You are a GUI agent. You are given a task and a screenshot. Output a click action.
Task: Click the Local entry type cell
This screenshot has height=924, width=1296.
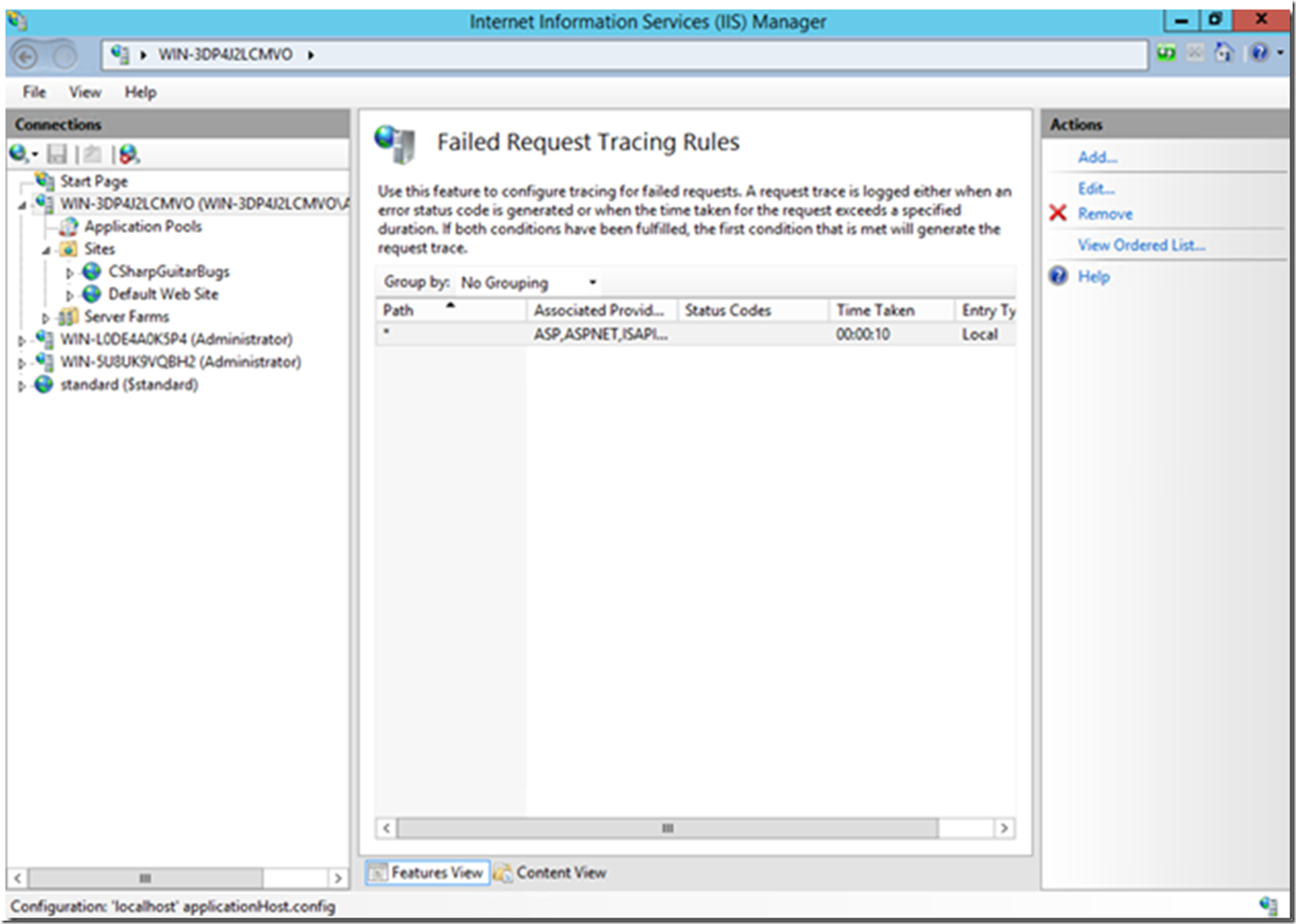[x=980, y=334]
